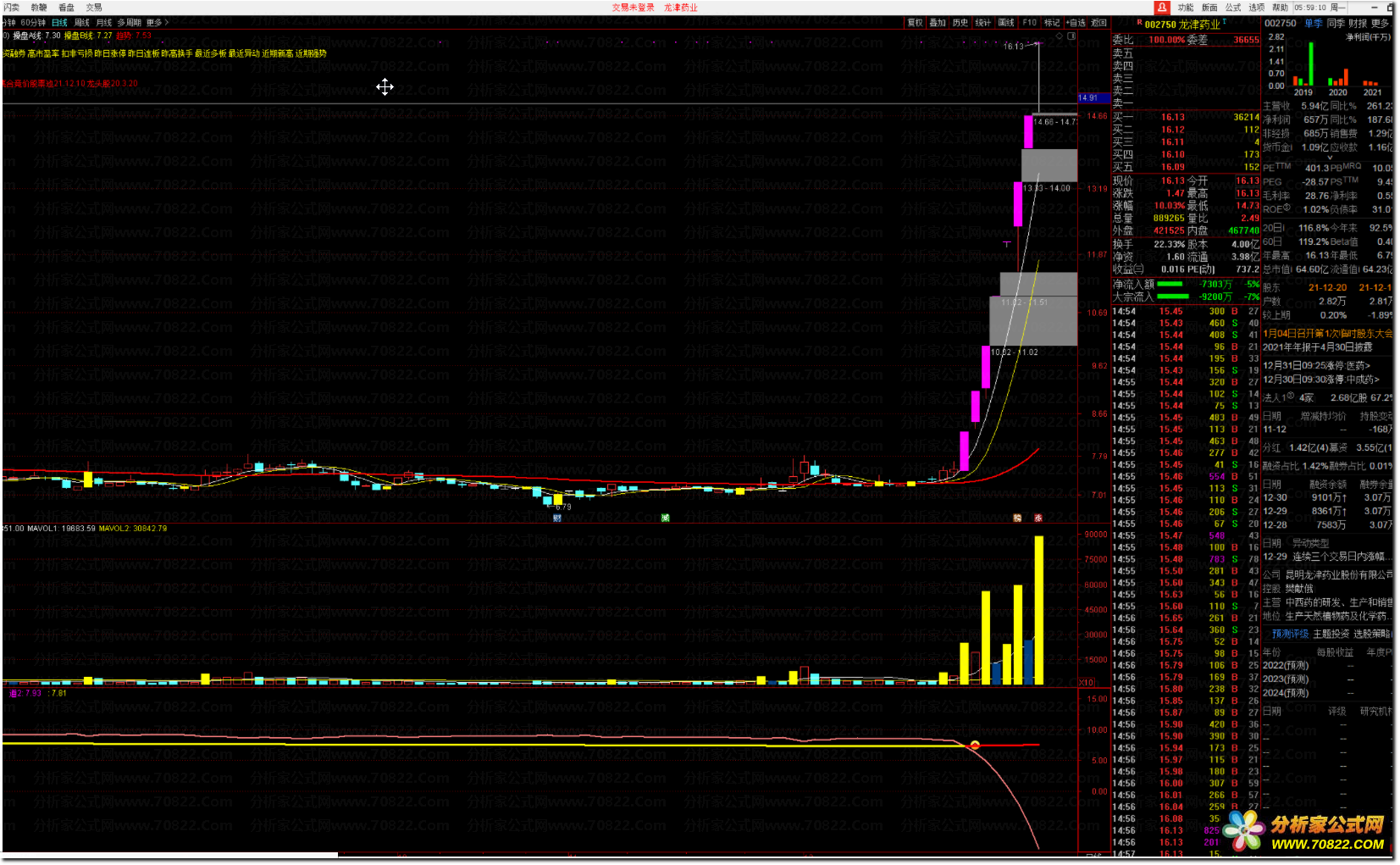Open F10 company information
1400x865 pixels.
click(x=1029, y=23)
